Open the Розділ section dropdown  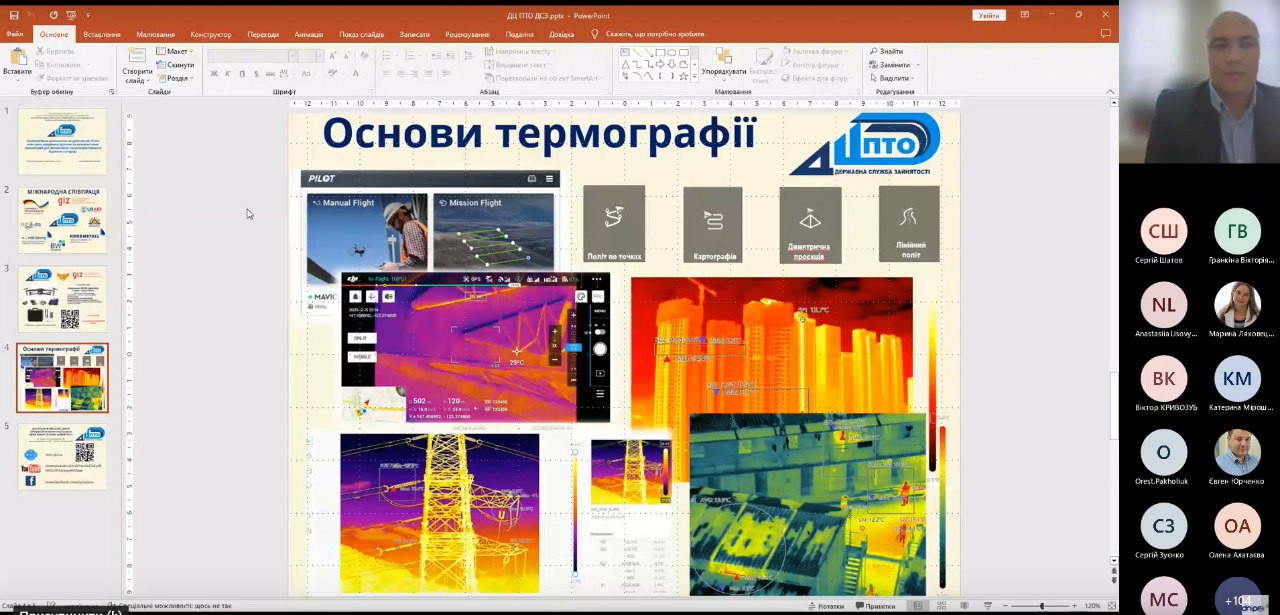pyautogui.click(x=176, y=78)
